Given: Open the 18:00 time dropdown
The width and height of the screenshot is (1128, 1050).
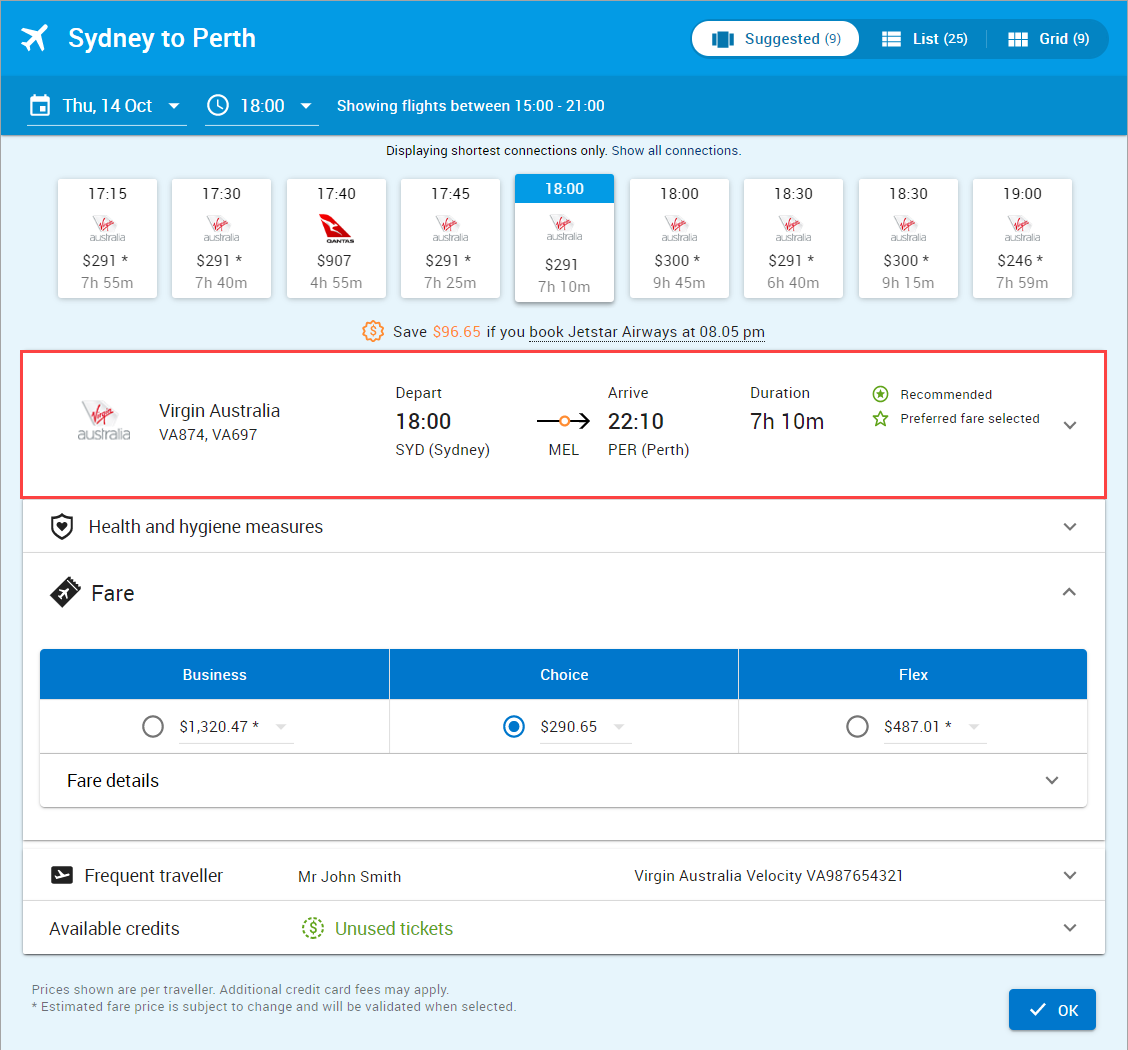Looking at the screenshot, I should coord(262,106).
